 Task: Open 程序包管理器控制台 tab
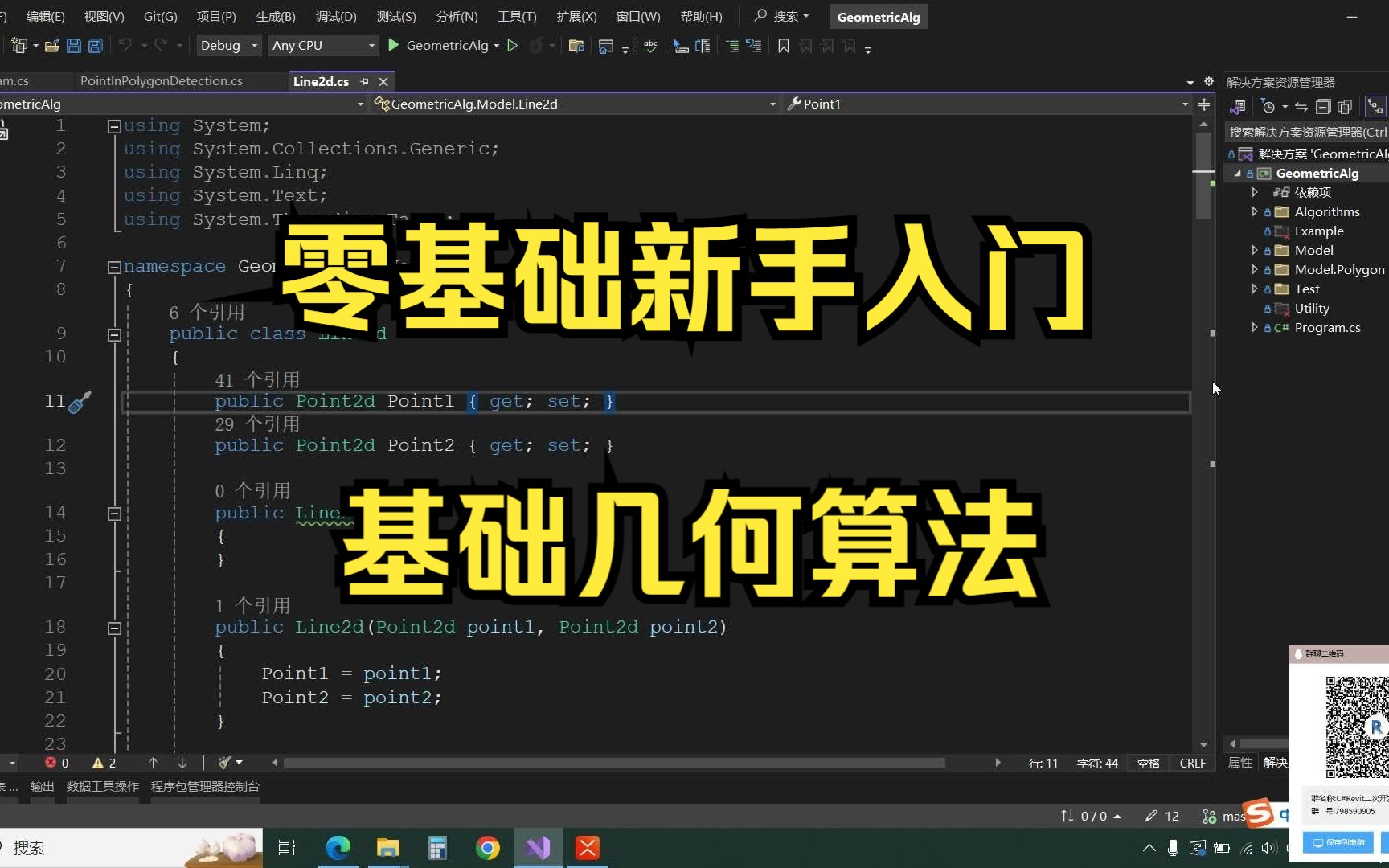[205, 786]
